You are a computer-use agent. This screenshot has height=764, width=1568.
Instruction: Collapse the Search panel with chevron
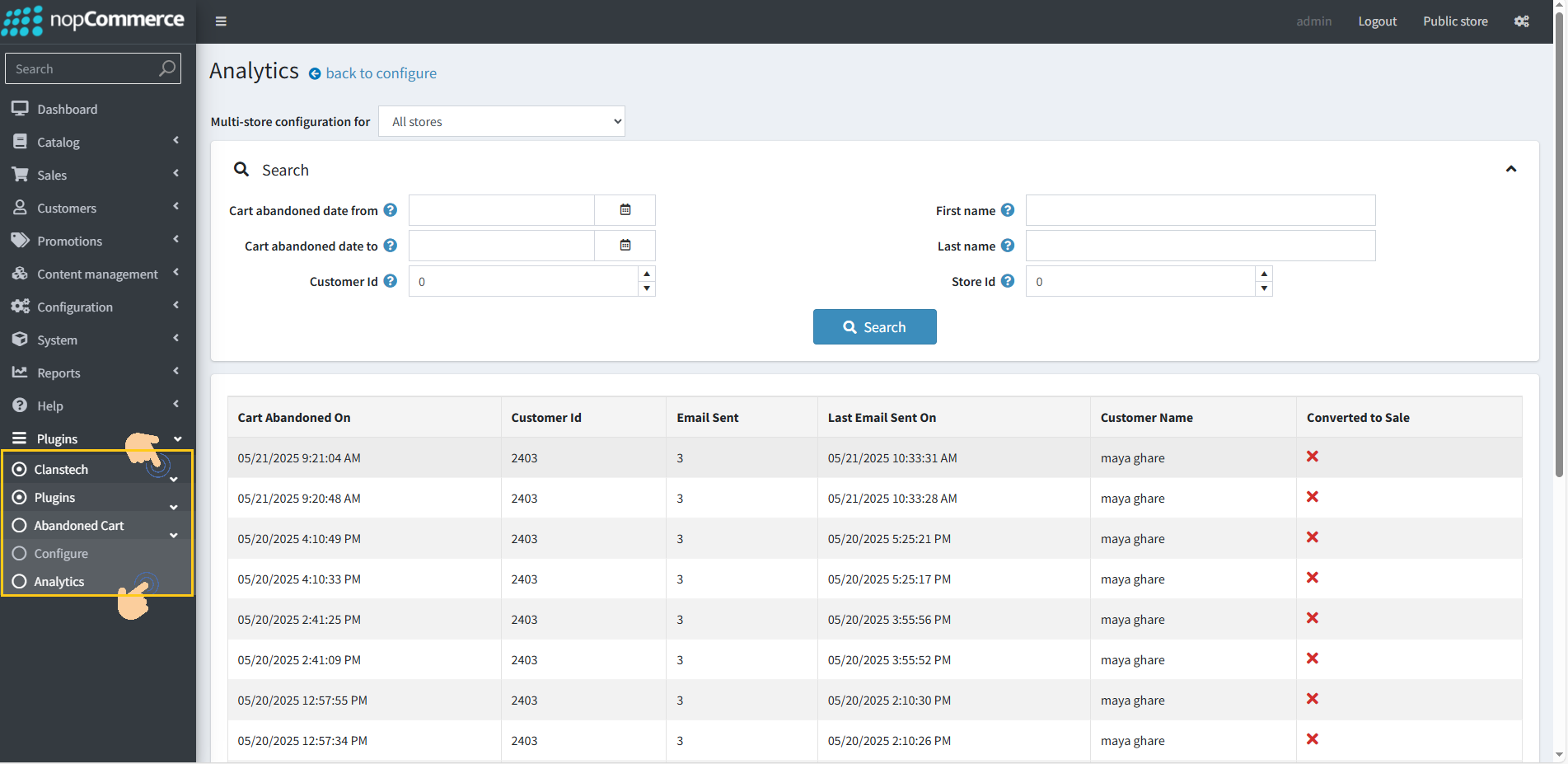click(x=1510, y=169)
